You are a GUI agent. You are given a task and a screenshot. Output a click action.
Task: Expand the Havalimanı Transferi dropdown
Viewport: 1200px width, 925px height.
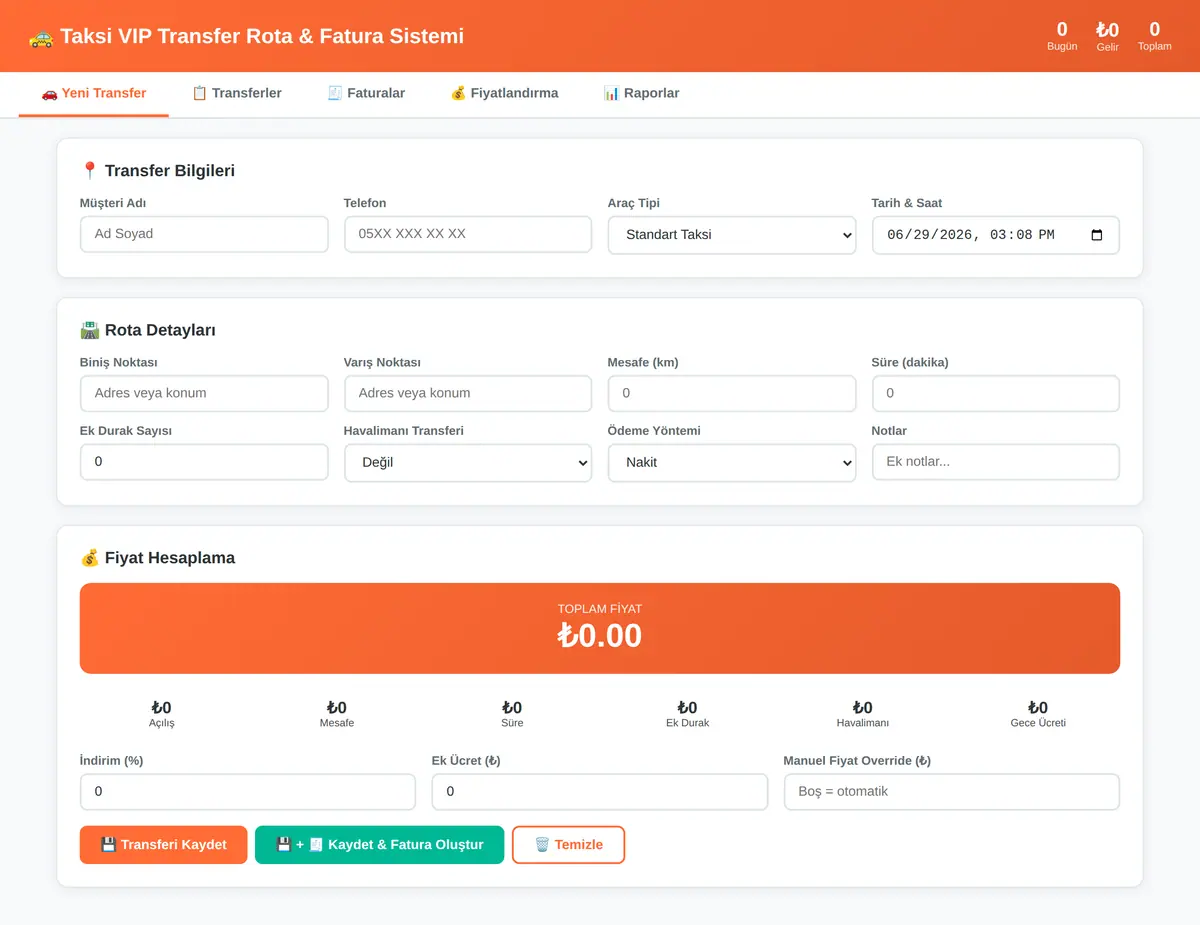468,463
